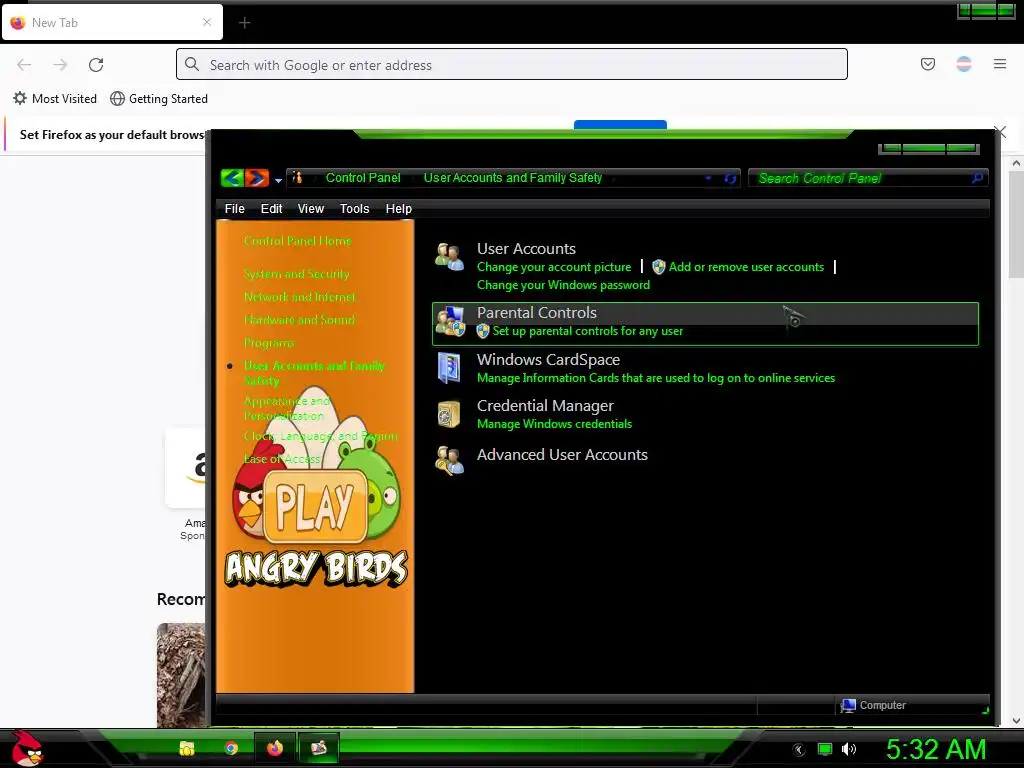The image size is (1024, 768).
Task: Click Add or remove user accounts
Action: point(746,267)
